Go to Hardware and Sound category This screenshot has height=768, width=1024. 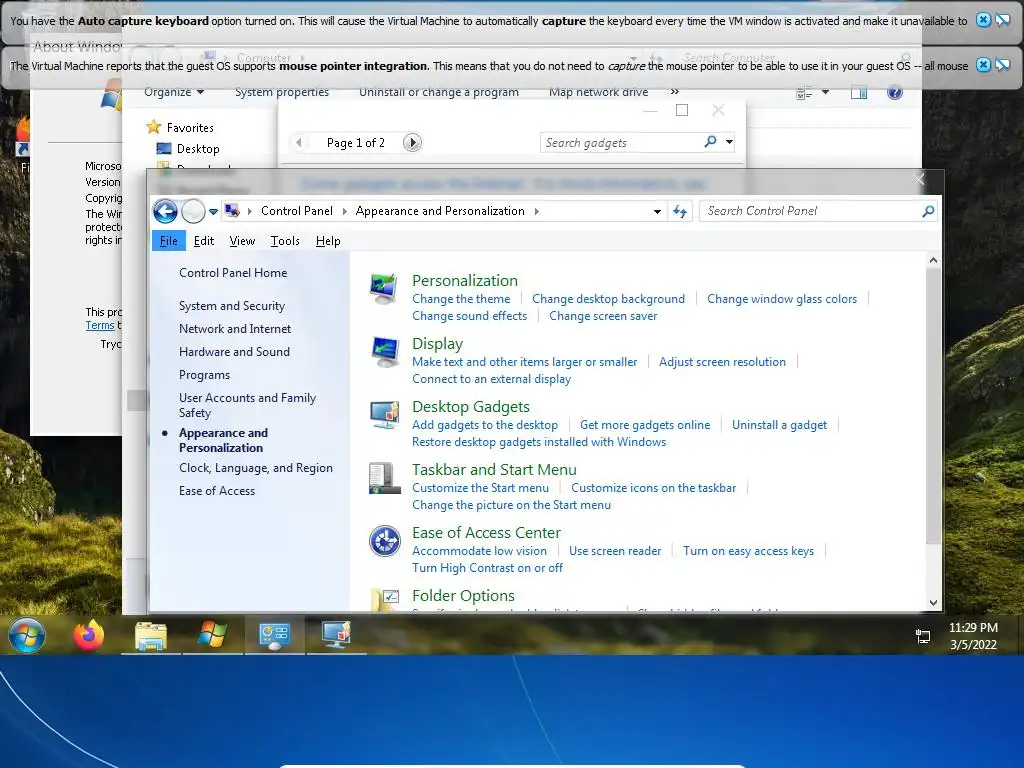tap(234, 351)
